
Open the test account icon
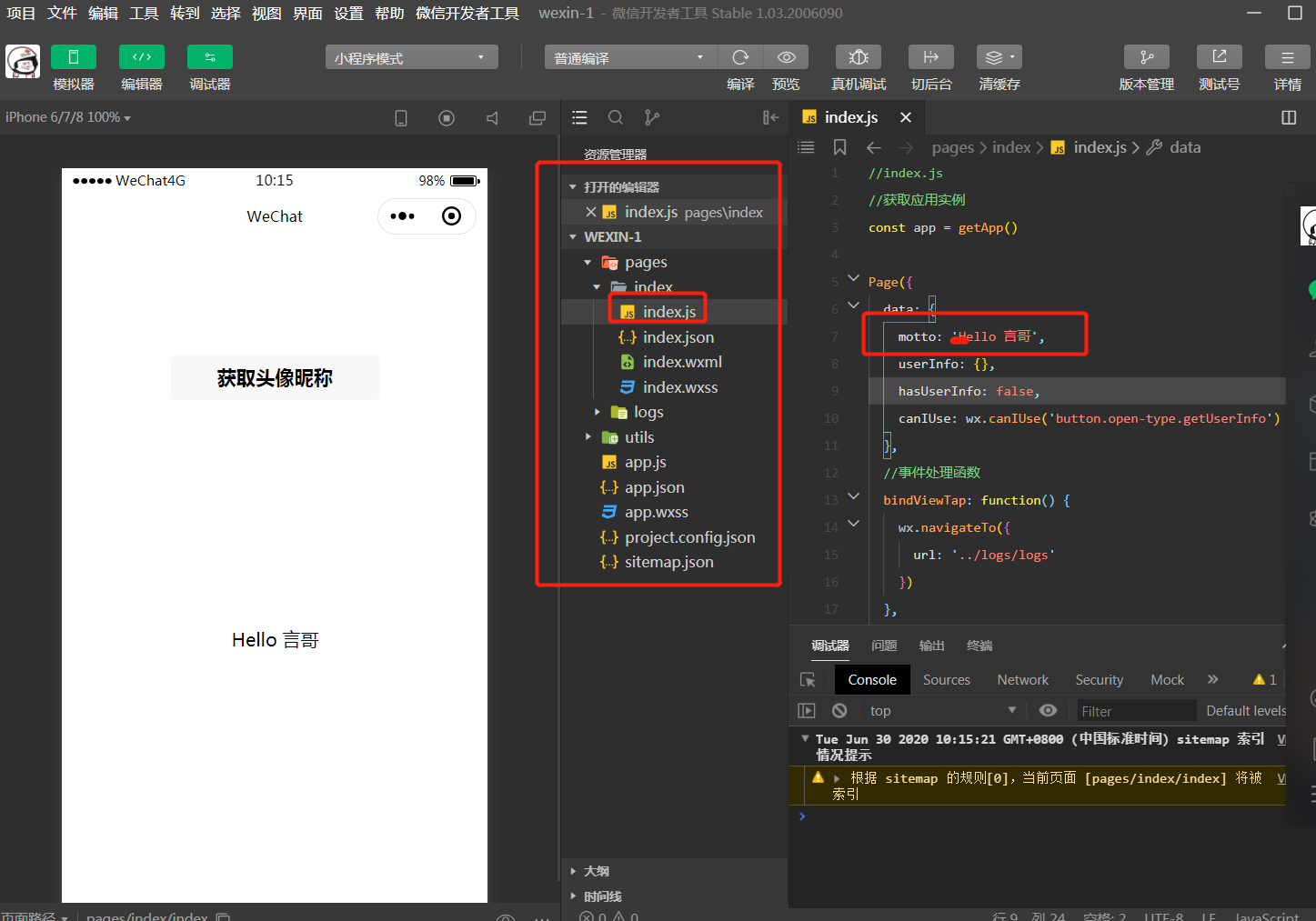pyautogui.click(x=1220, y=57)
